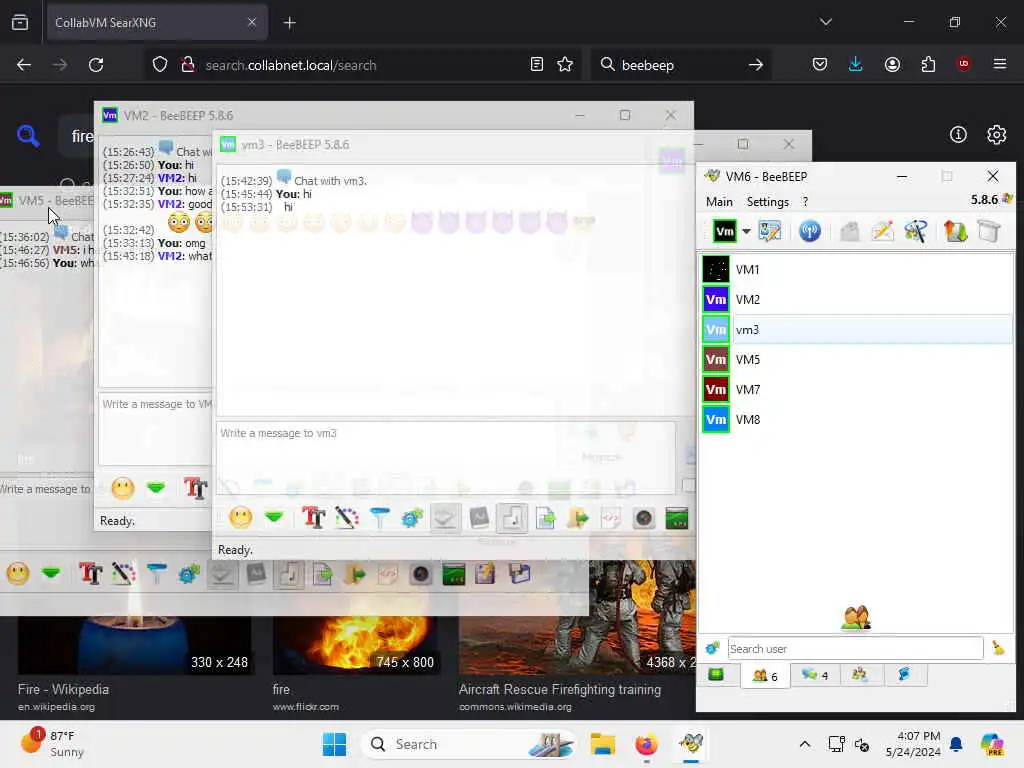The height and width of the screenshot is (768, 1024).
Task: Click the colorful-ring group icon in the VM6 toolbar
Action: tap(916, 231)
